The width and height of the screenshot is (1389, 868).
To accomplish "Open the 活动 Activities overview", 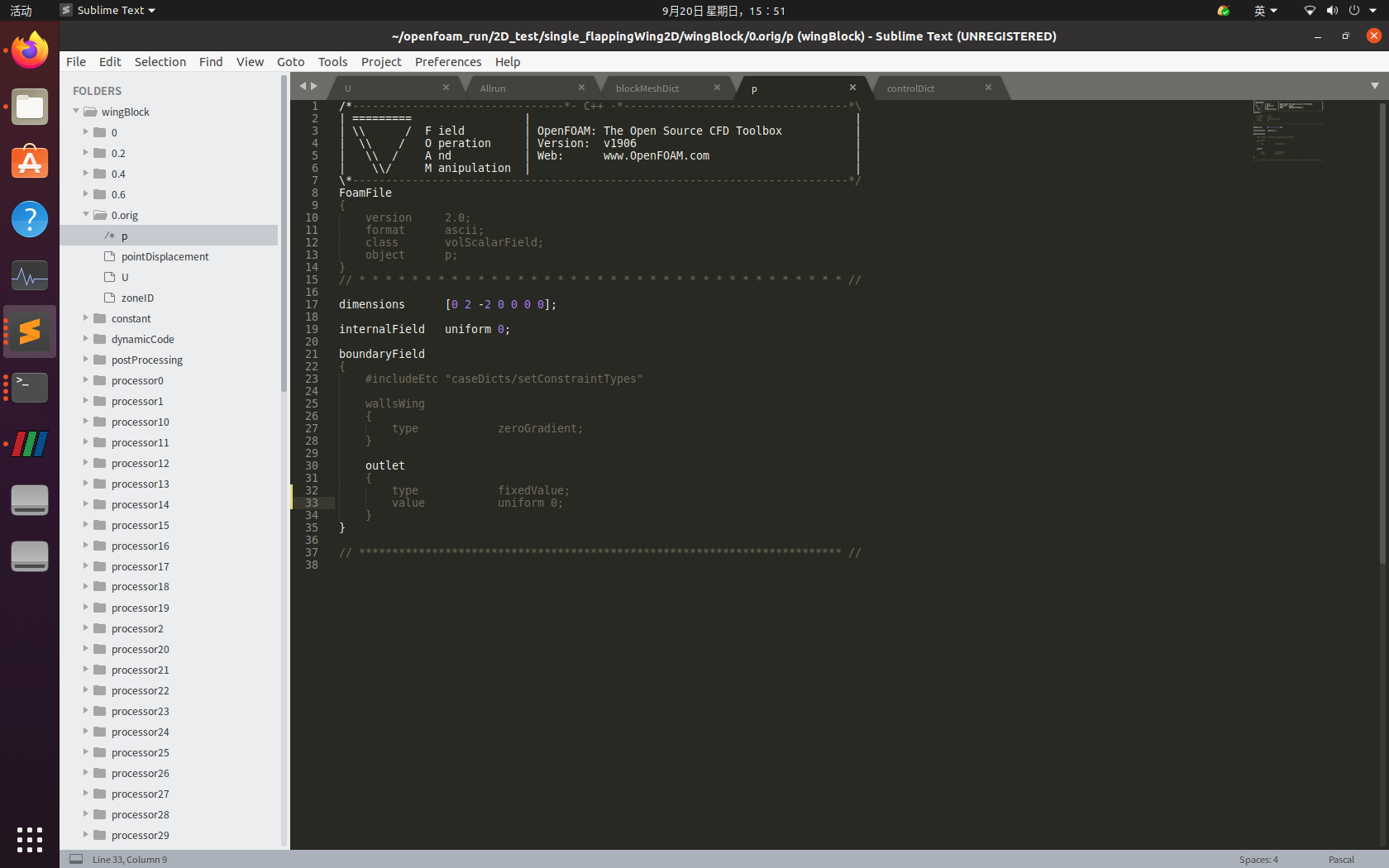I will pos(21,11).
